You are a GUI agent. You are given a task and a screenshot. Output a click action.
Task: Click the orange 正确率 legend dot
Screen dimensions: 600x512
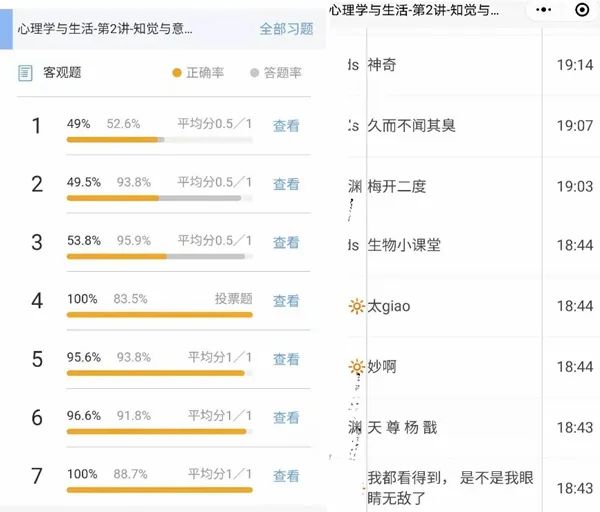[177, 73]
